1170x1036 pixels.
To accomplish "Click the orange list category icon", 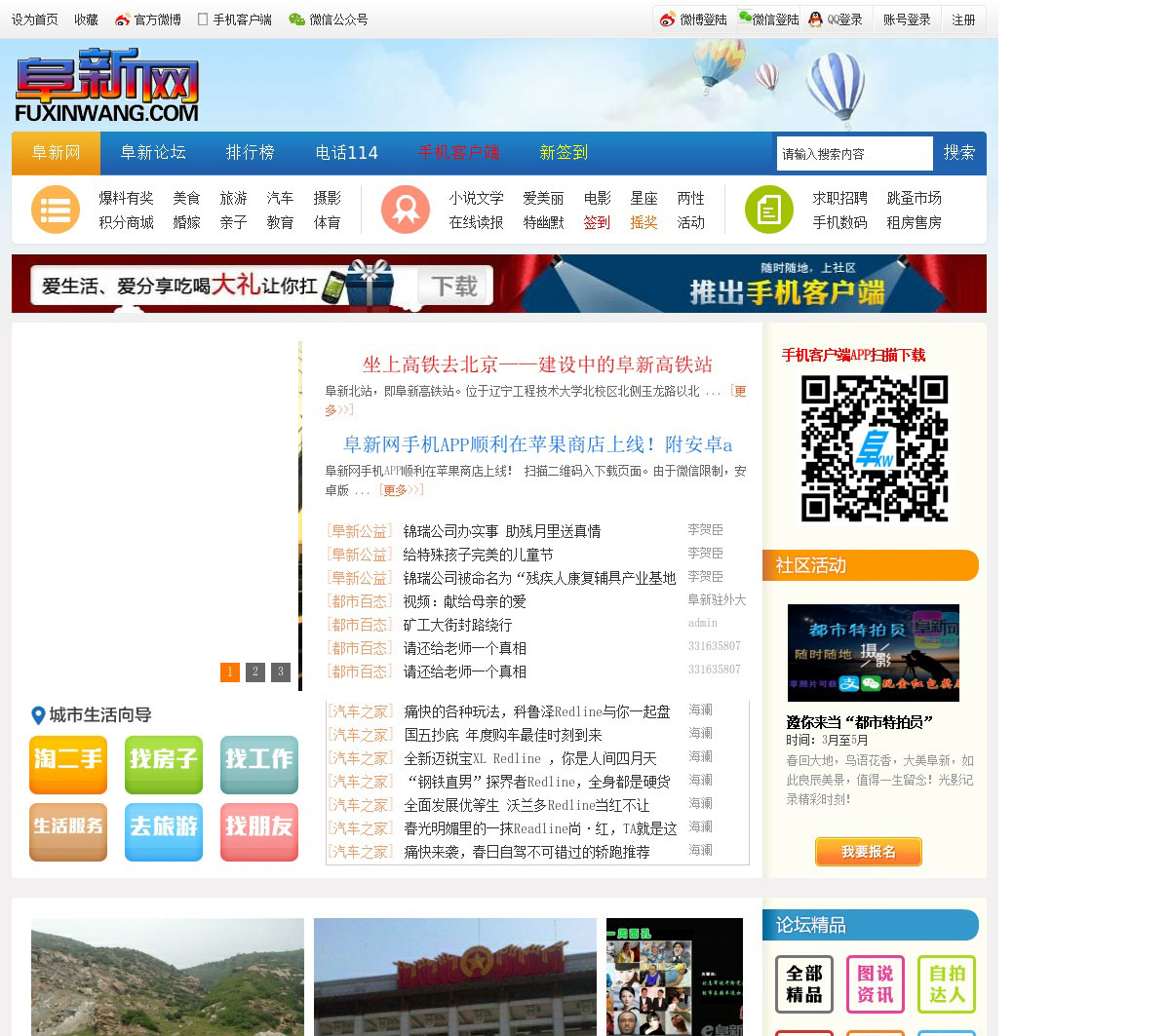I will 56,210.
